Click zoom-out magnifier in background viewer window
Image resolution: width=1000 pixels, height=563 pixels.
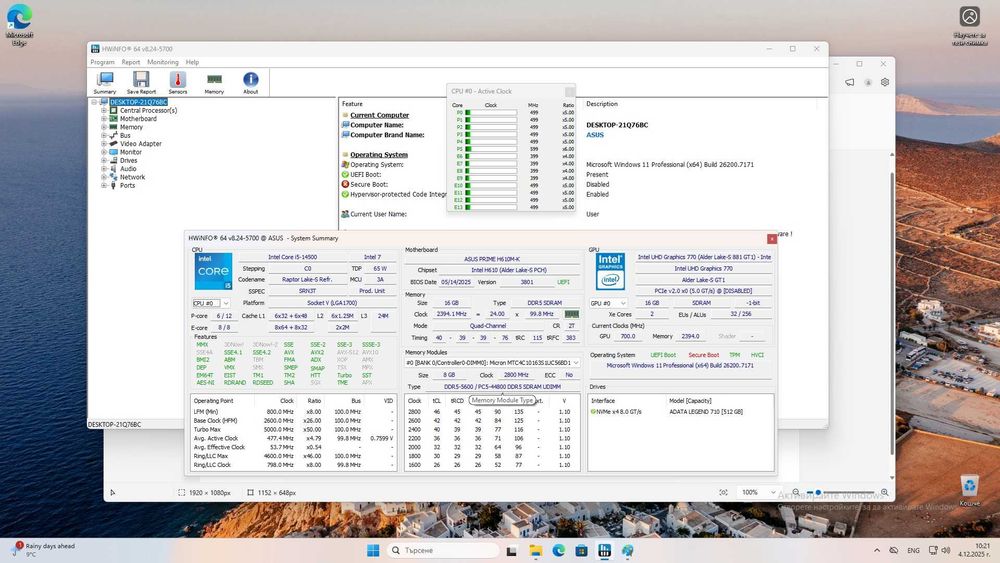coord(796,492)
